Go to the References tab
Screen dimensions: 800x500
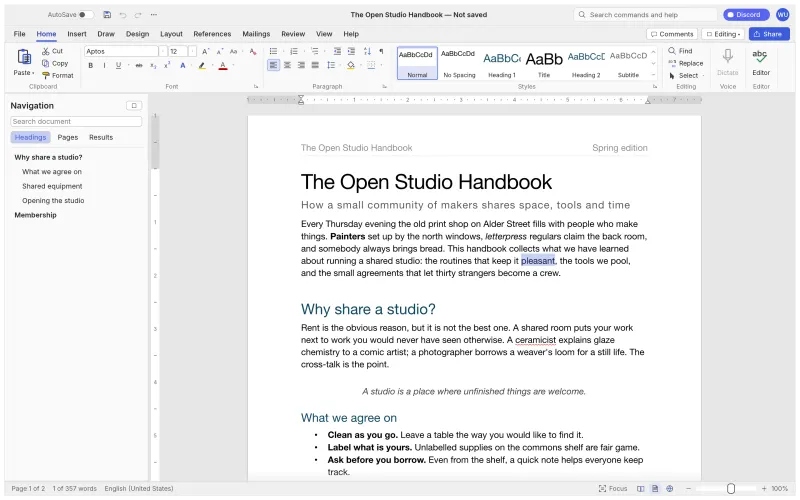click(x=212, y=34)
